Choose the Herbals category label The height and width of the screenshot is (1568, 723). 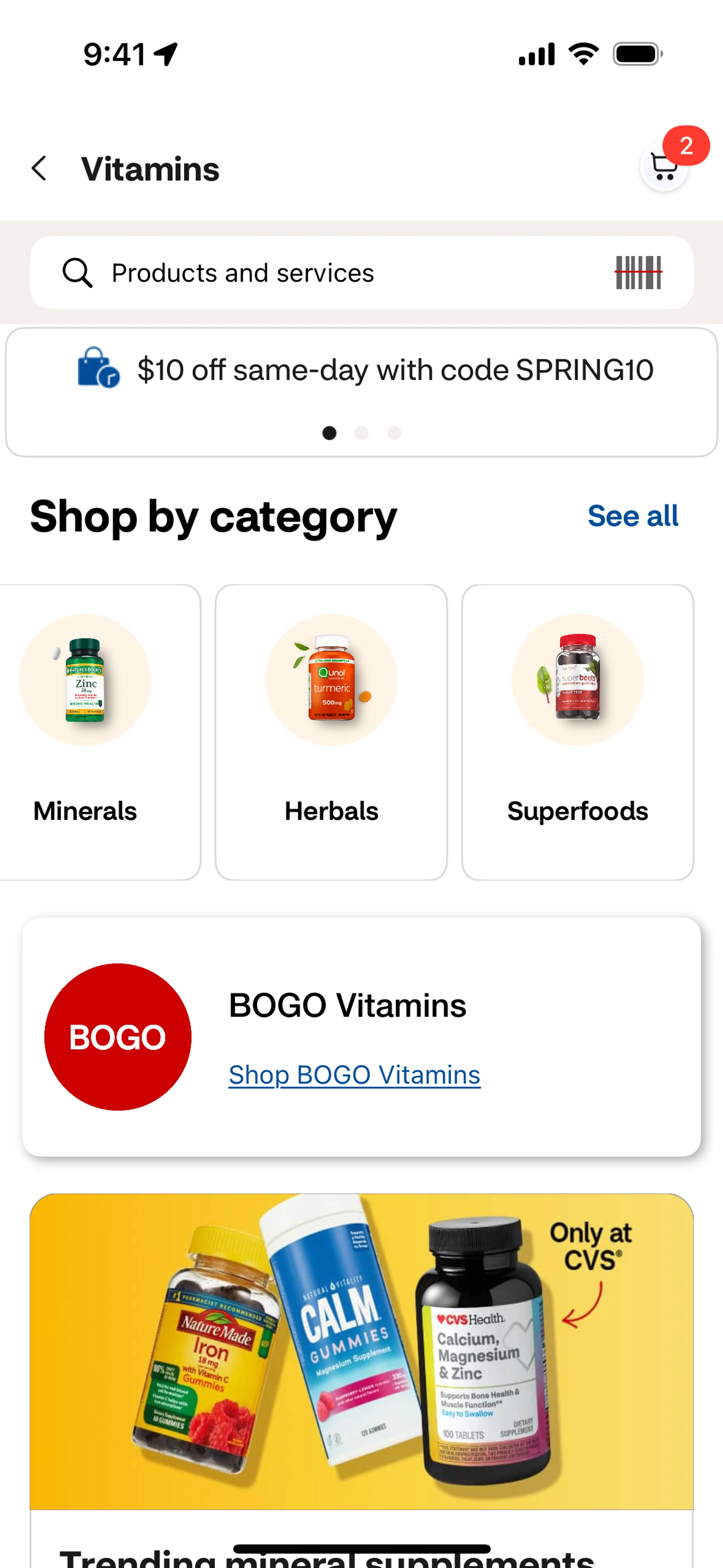click(331, 811)
